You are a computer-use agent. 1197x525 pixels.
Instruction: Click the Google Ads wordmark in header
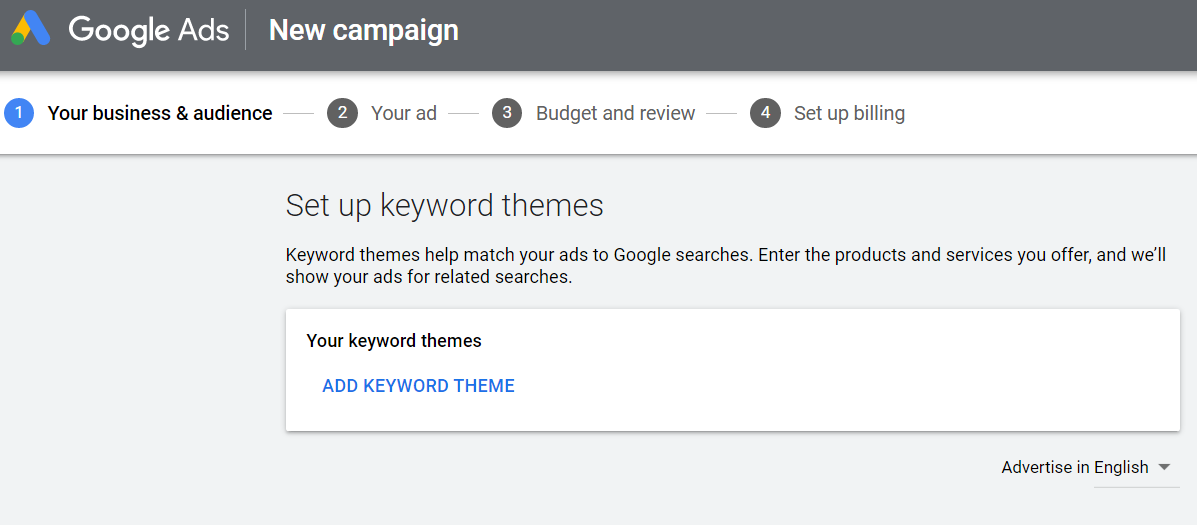pyautogui.click(x=148, y=31)
